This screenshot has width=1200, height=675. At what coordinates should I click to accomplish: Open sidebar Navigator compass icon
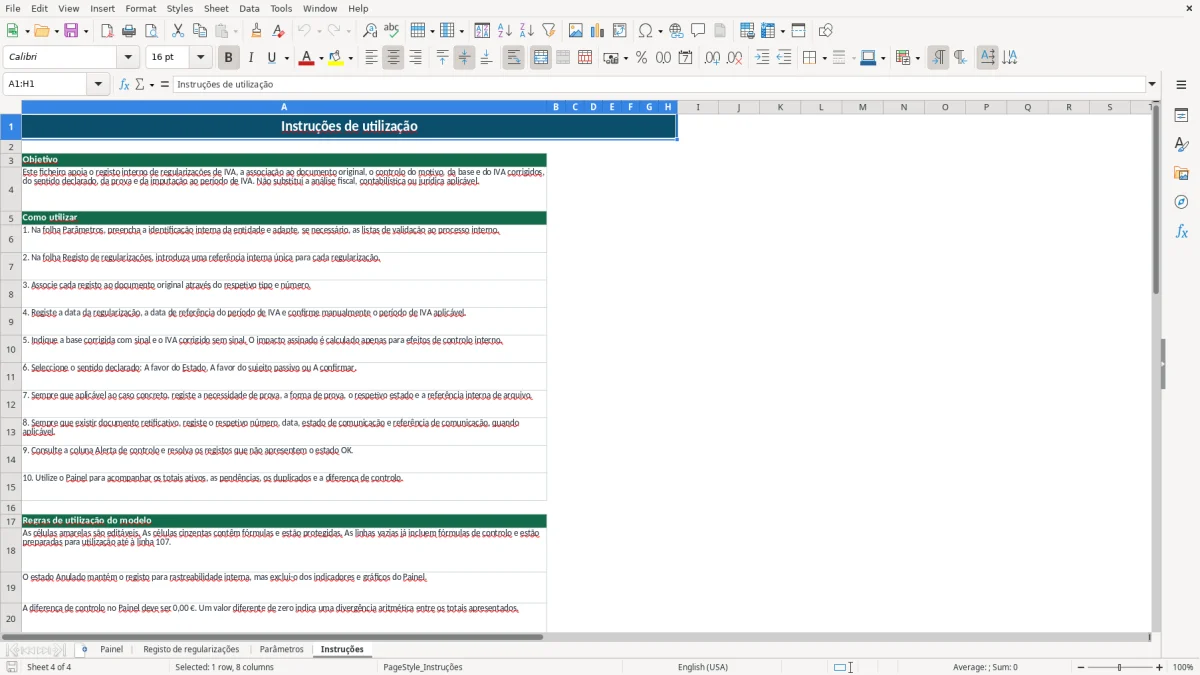(1181, 202)
